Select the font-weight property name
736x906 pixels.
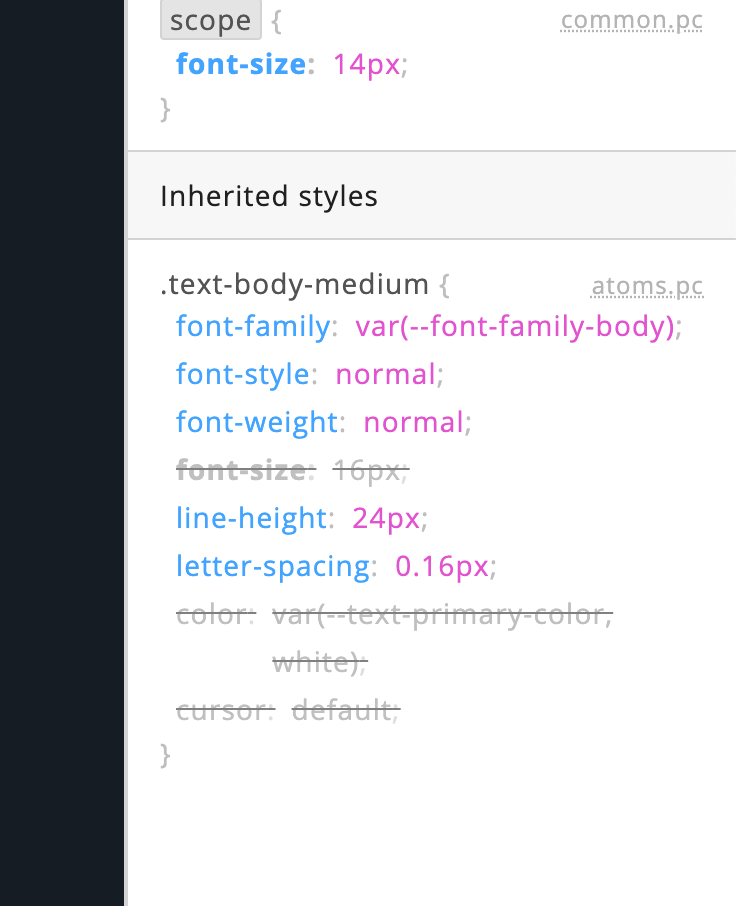pyautogui.click(x=257, y=422)
